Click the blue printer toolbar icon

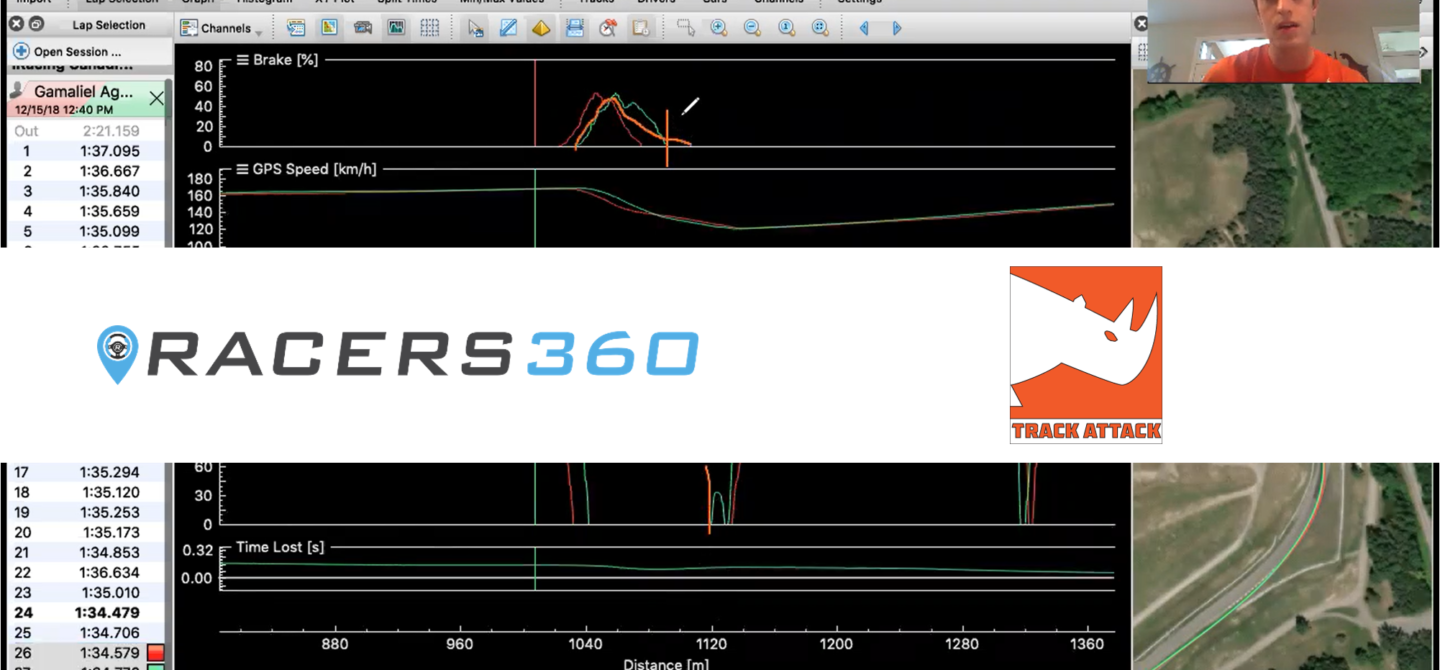pyautogui.click(x=575, y=28)
